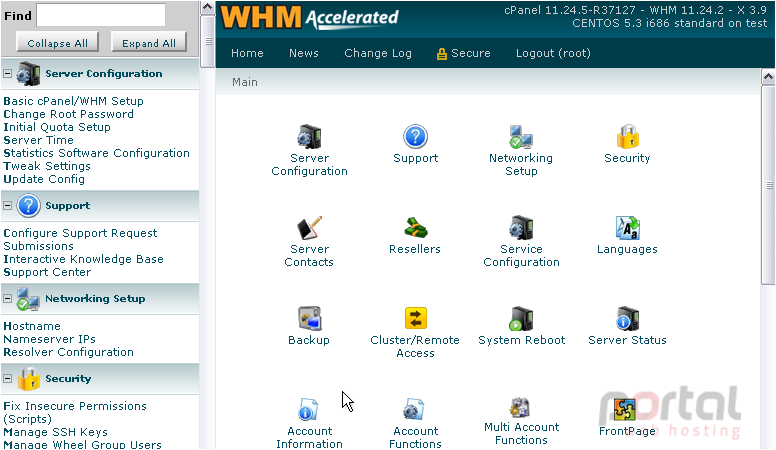776x450 pixels.
Task: Click sidebar scrollbar up arrow
Action: pyautogui.click(x=208, y=7)
